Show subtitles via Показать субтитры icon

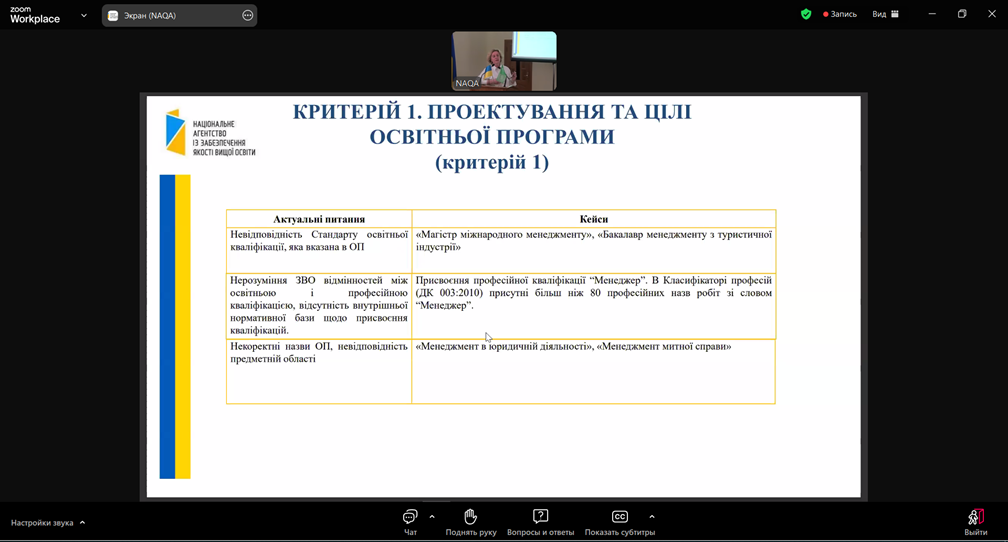[620, 516]
